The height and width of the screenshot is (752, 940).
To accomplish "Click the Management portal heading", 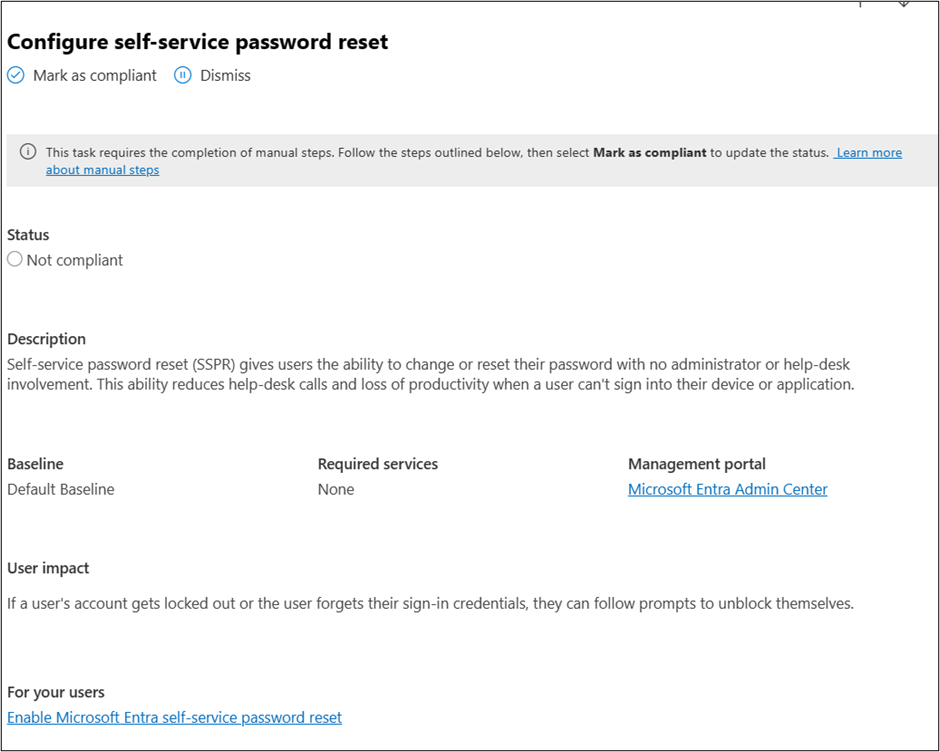I will [x=697, y=464].
